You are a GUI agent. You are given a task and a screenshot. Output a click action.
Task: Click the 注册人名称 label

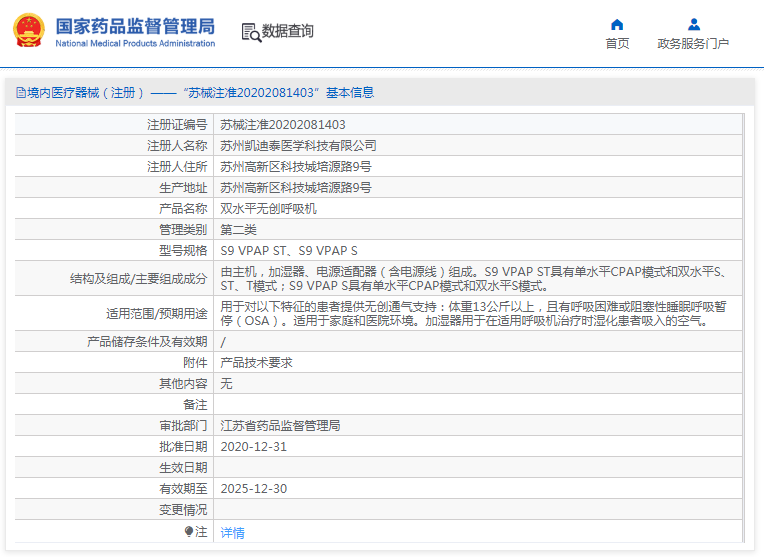[177, 146]
